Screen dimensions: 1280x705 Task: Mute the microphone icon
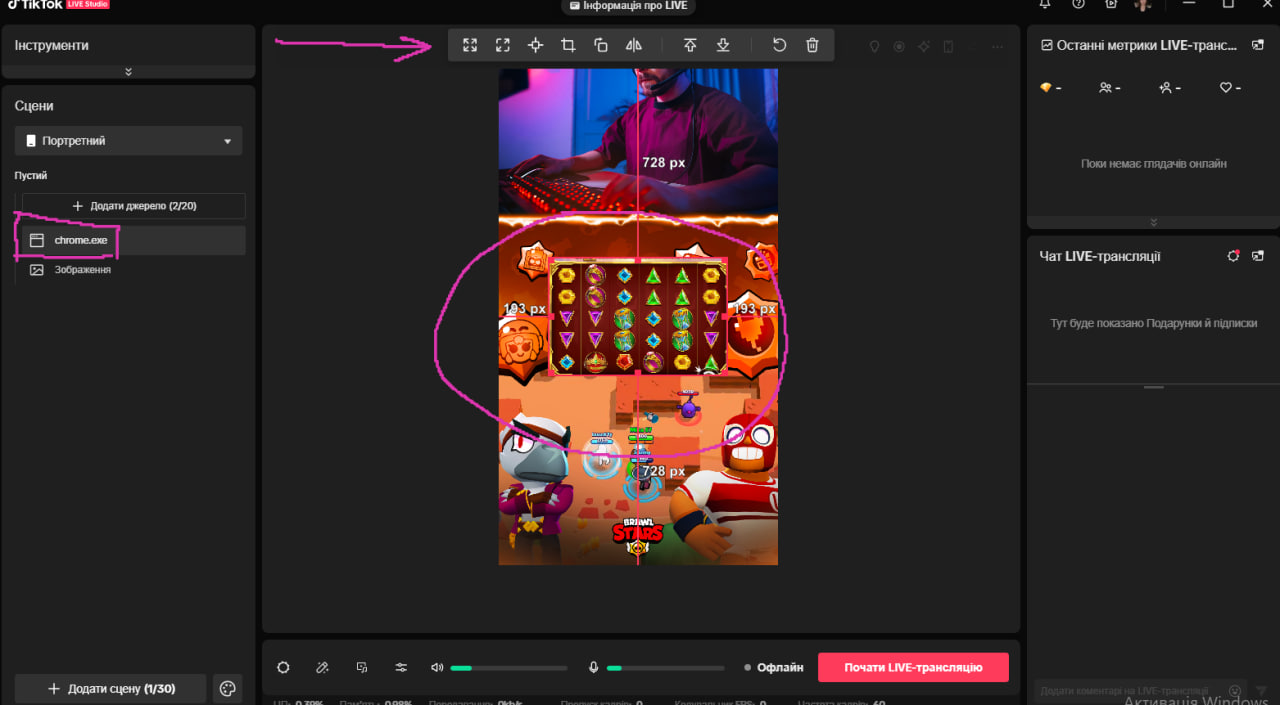point(593,667)
